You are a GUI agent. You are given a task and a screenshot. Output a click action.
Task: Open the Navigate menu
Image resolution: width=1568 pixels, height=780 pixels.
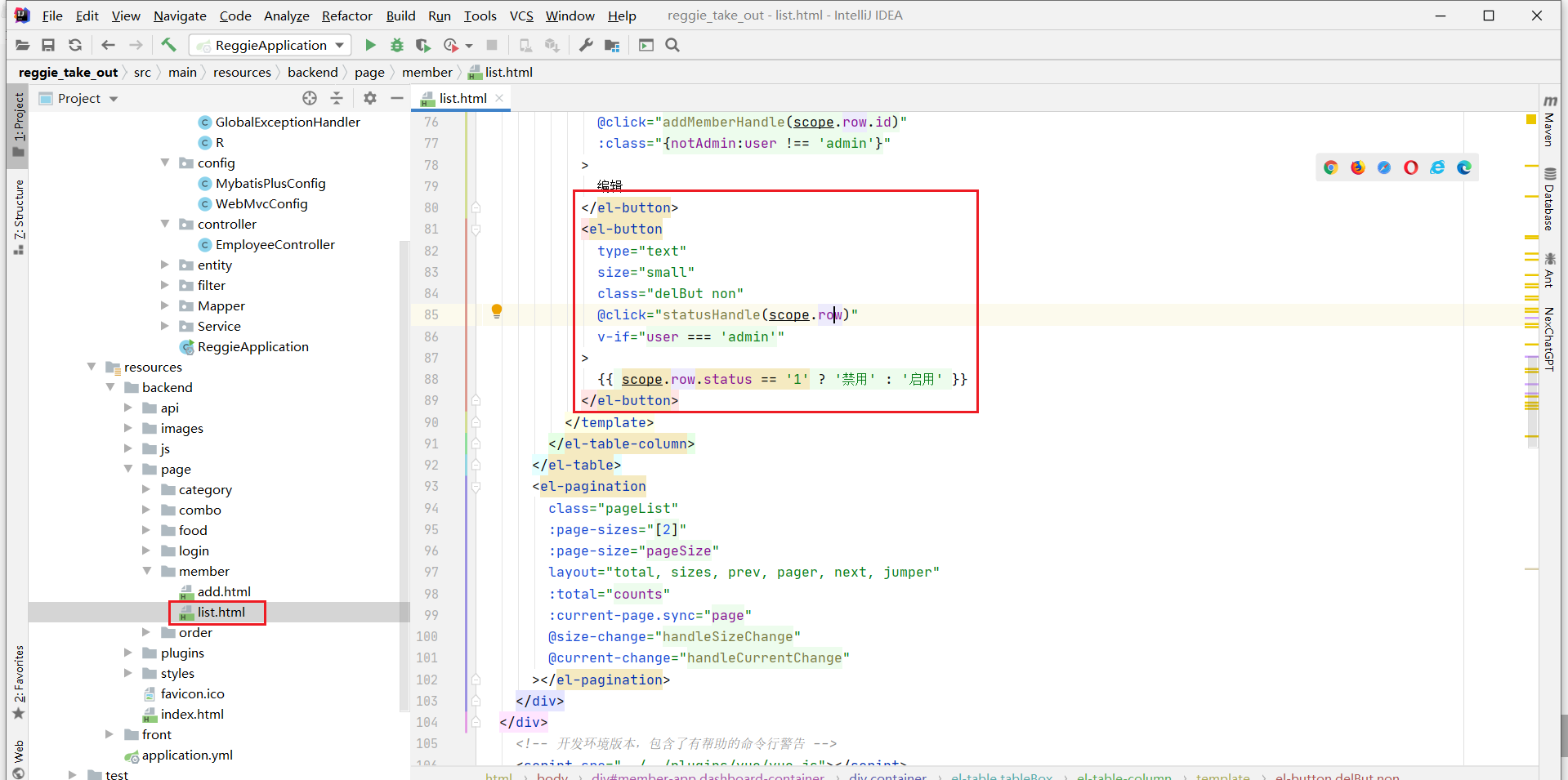(180, 16)
